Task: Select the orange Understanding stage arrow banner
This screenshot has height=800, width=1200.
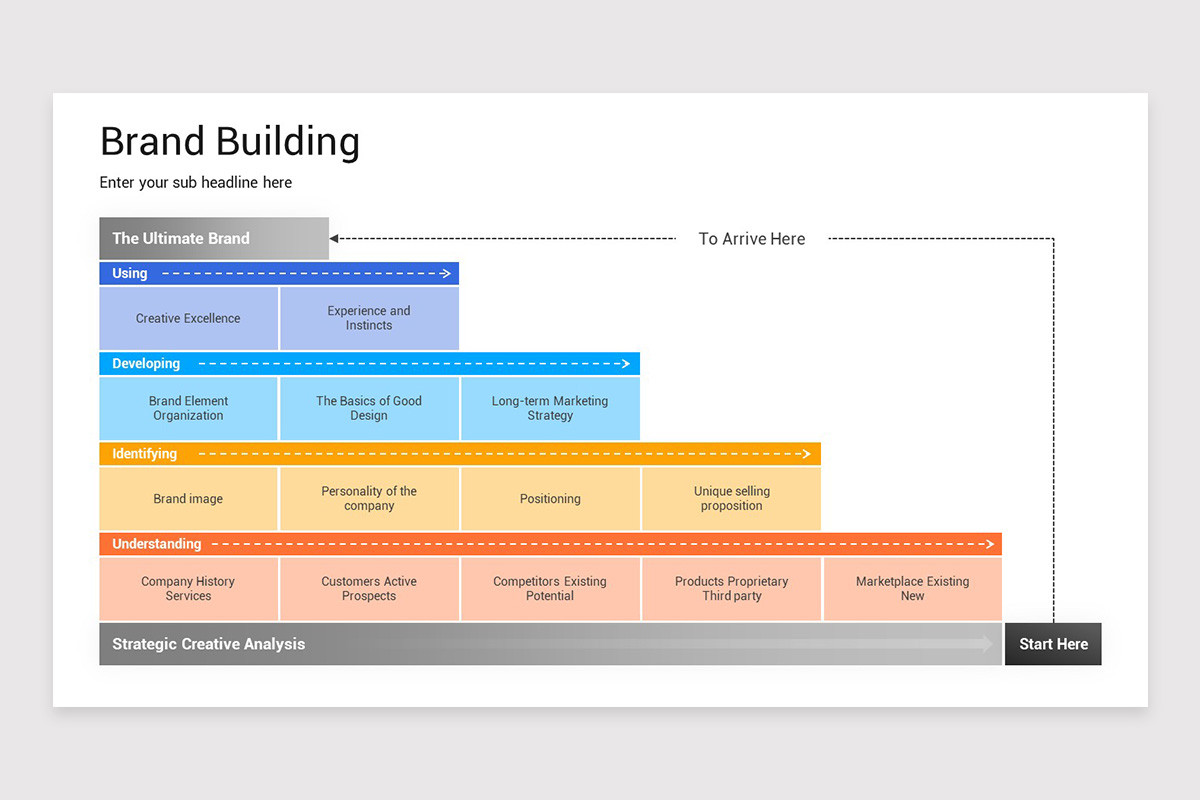Action: pos(550,544)
